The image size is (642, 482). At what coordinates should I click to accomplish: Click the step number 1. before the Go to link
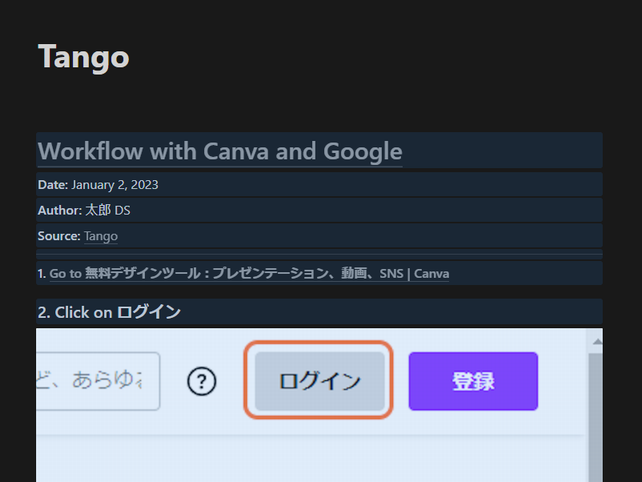pyautogui.click(x=42, y=274)
